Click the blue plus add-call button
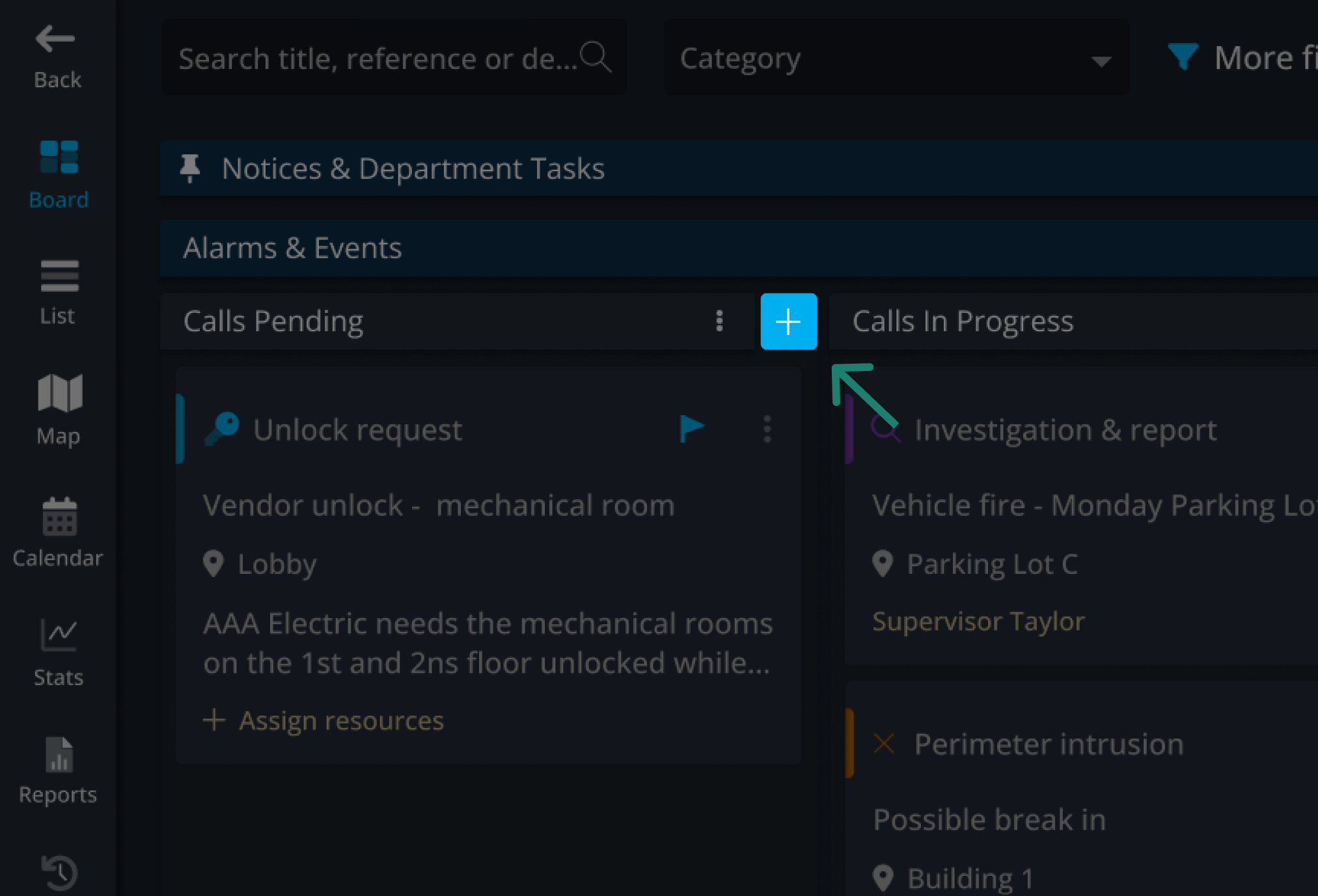 click(788, 321)
